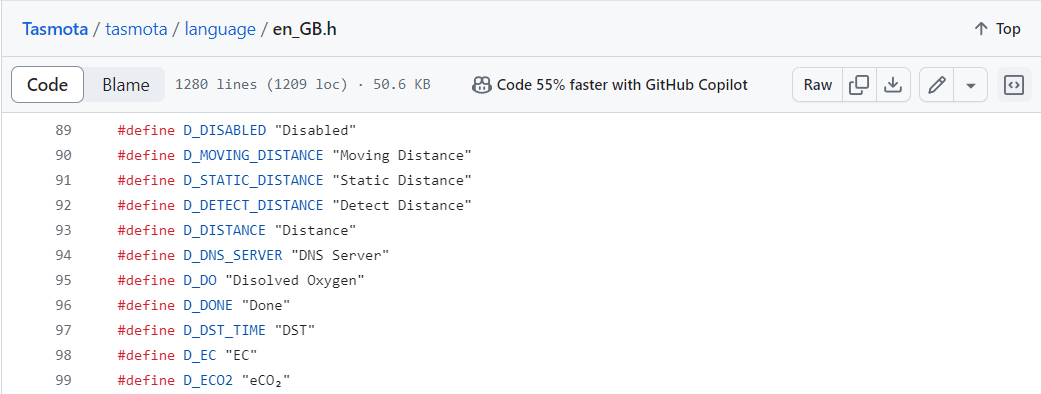1041x394 pixels.
Task: Click the GitHub Copilot icon
Action: (481, 85)
